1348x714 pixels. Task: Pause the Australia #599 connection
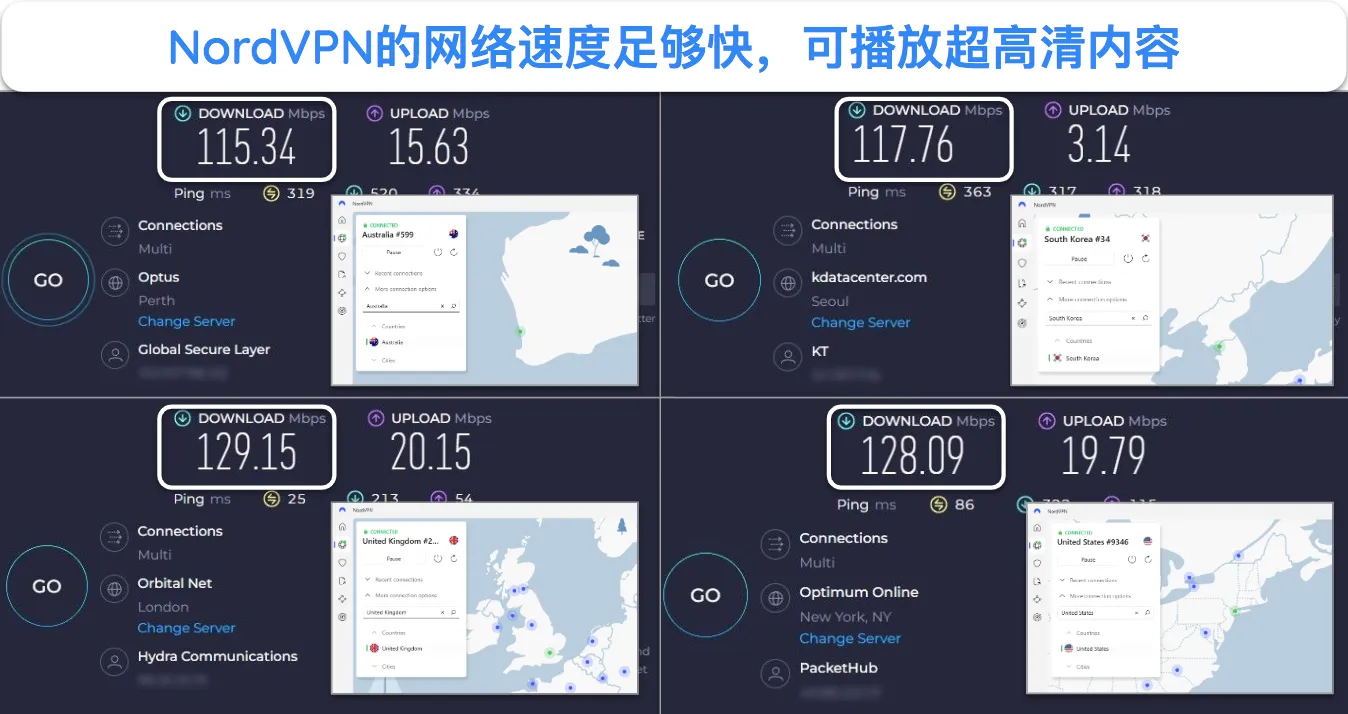394,252
